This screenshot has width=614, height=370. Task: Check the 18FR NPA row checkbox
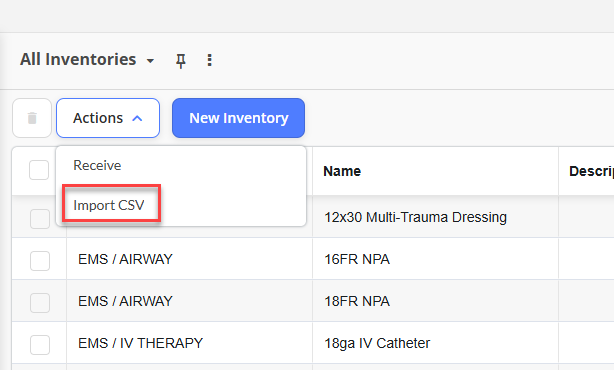coord(40,303)
